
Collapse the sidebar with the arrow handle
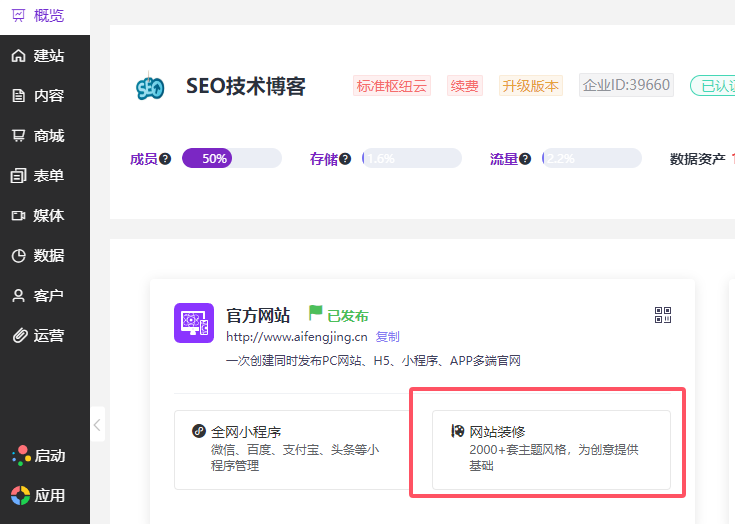[97, 425]
